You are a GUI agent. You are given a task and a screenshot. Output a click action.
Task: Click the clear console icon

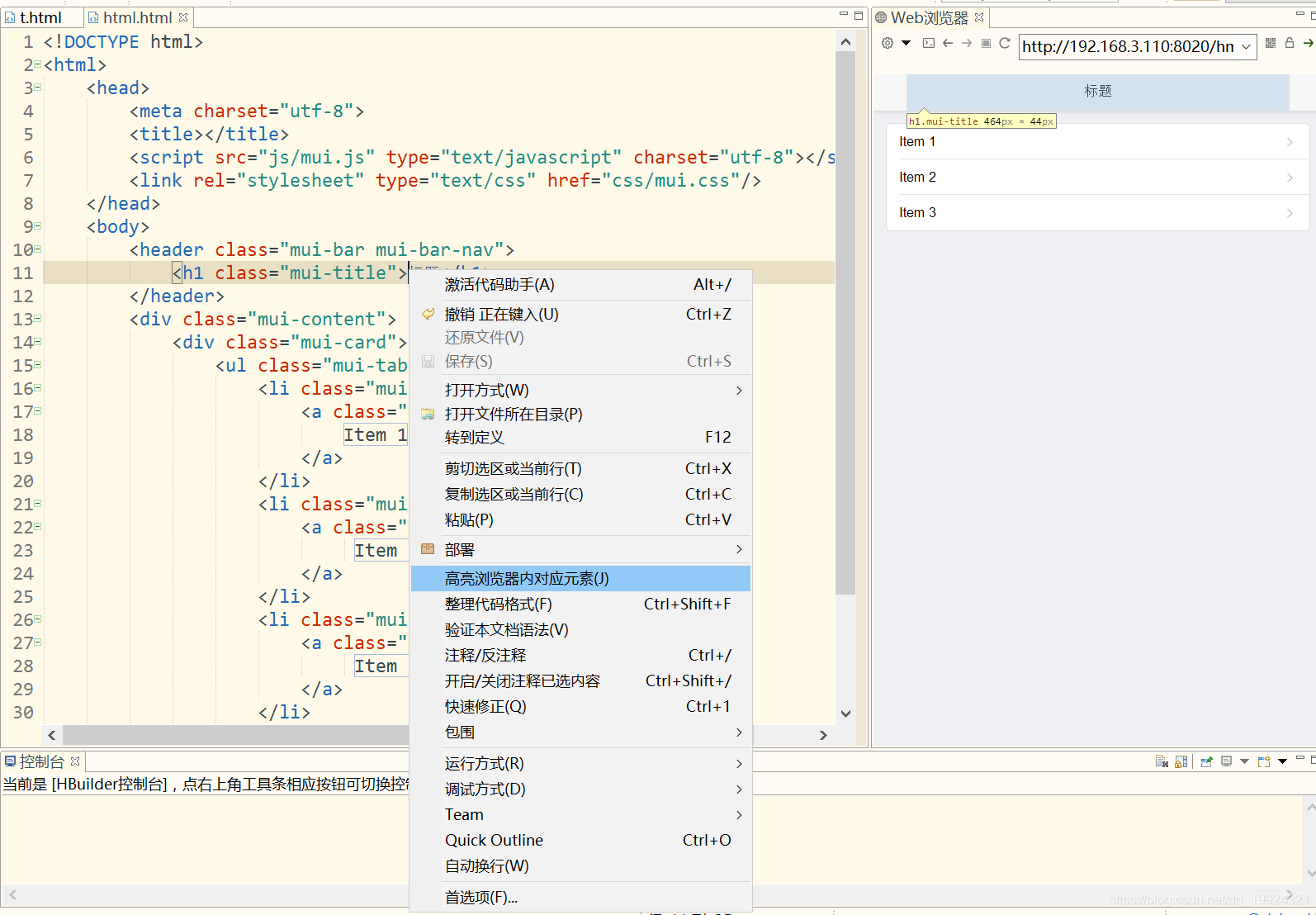coord(1162,761)
